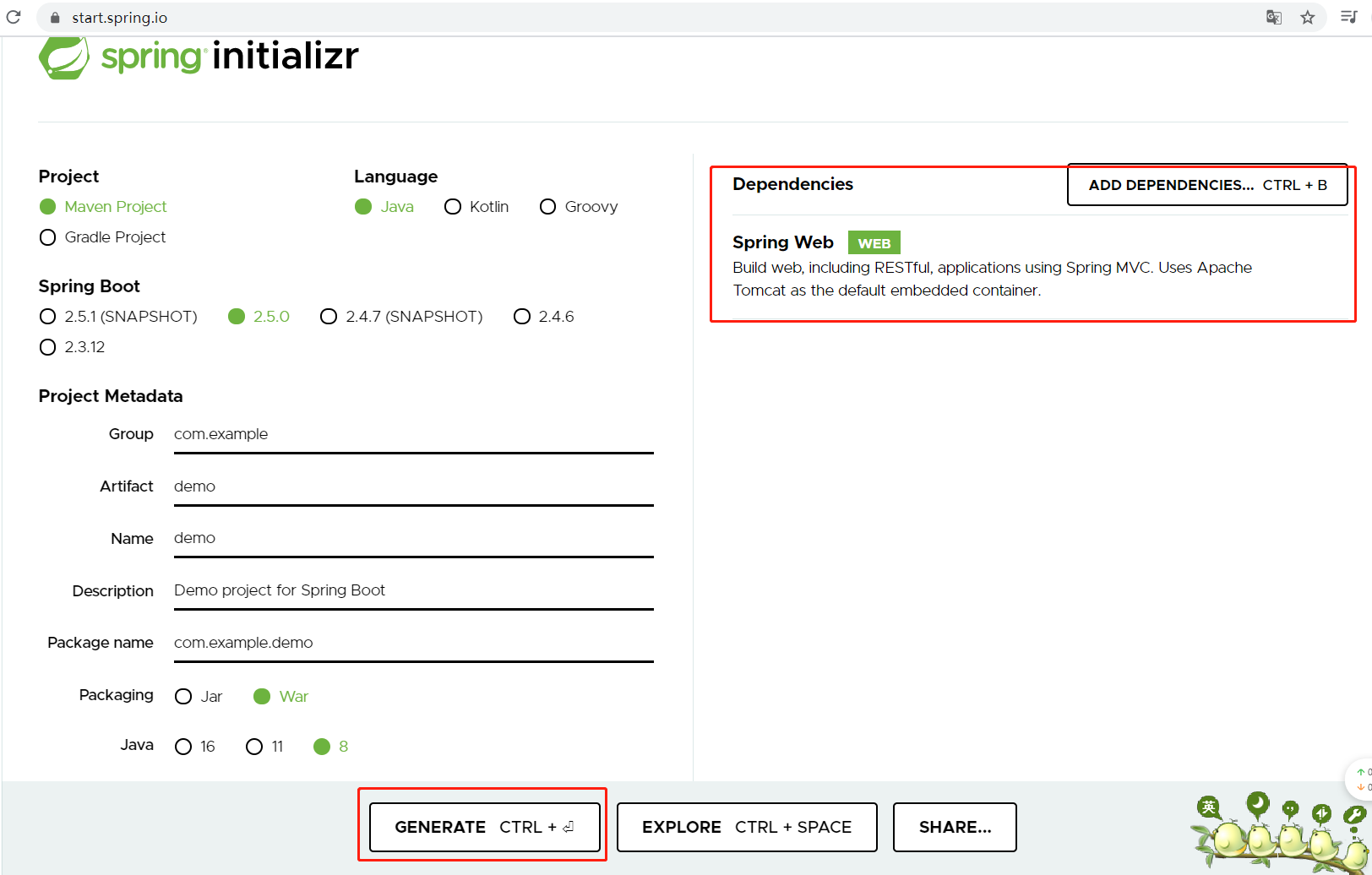Viewport: 1372px width, 875px height.
Task: Click the Dependencies heading
Action: click(792, 184)
